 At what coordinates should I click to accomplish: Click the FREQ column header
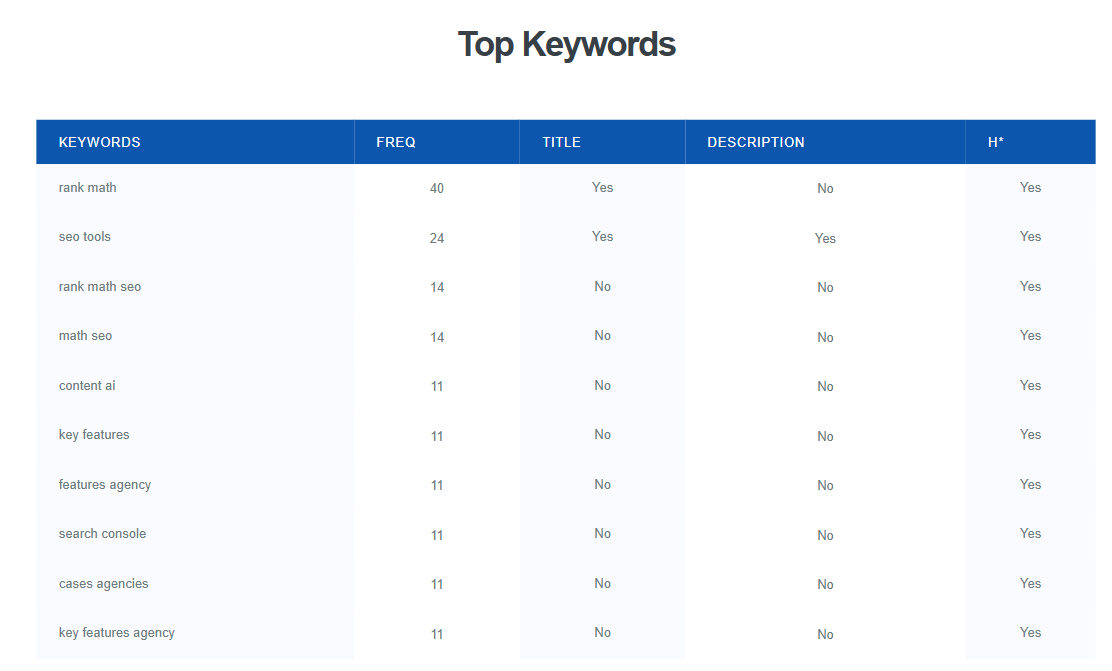coord(437,142)
